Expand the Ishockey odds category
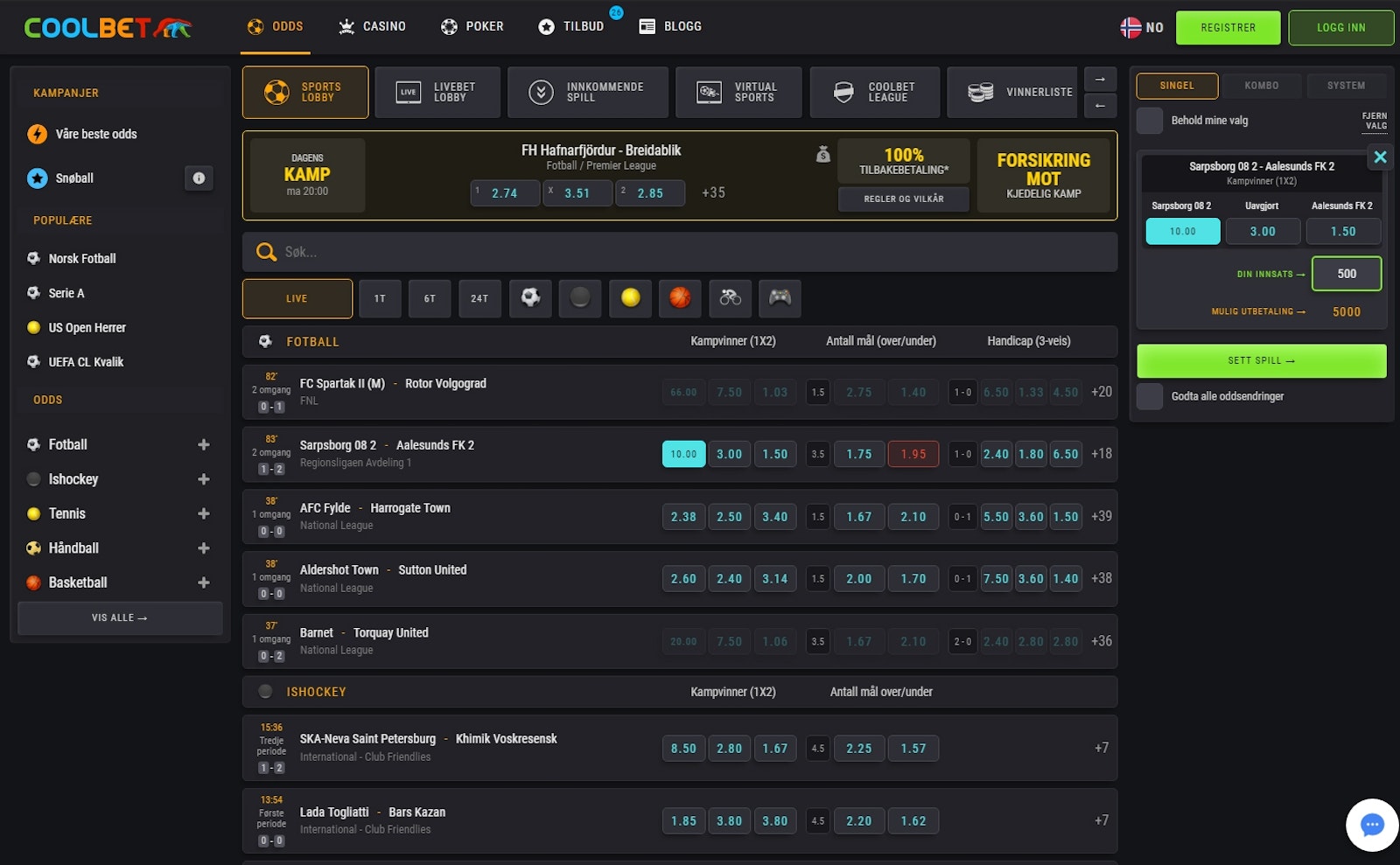 click(203, 479)
